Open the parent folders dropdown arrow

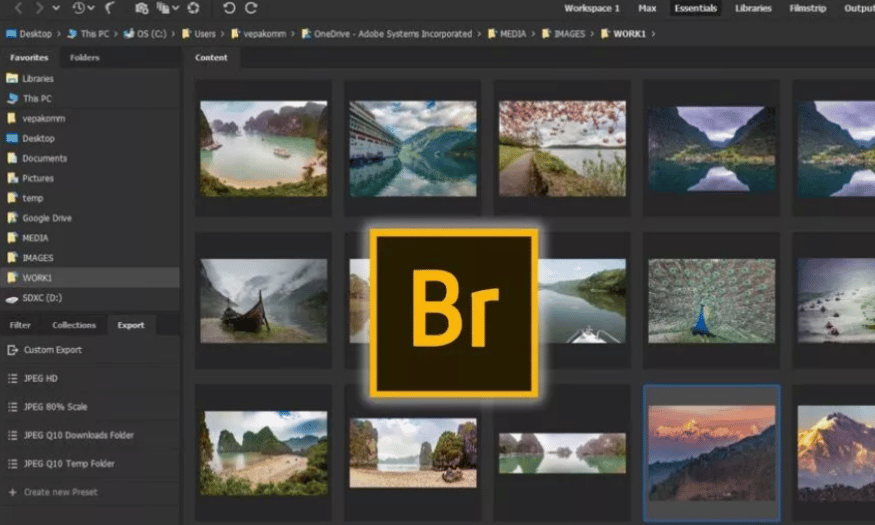pyautogui.click(x=56, y=8)
